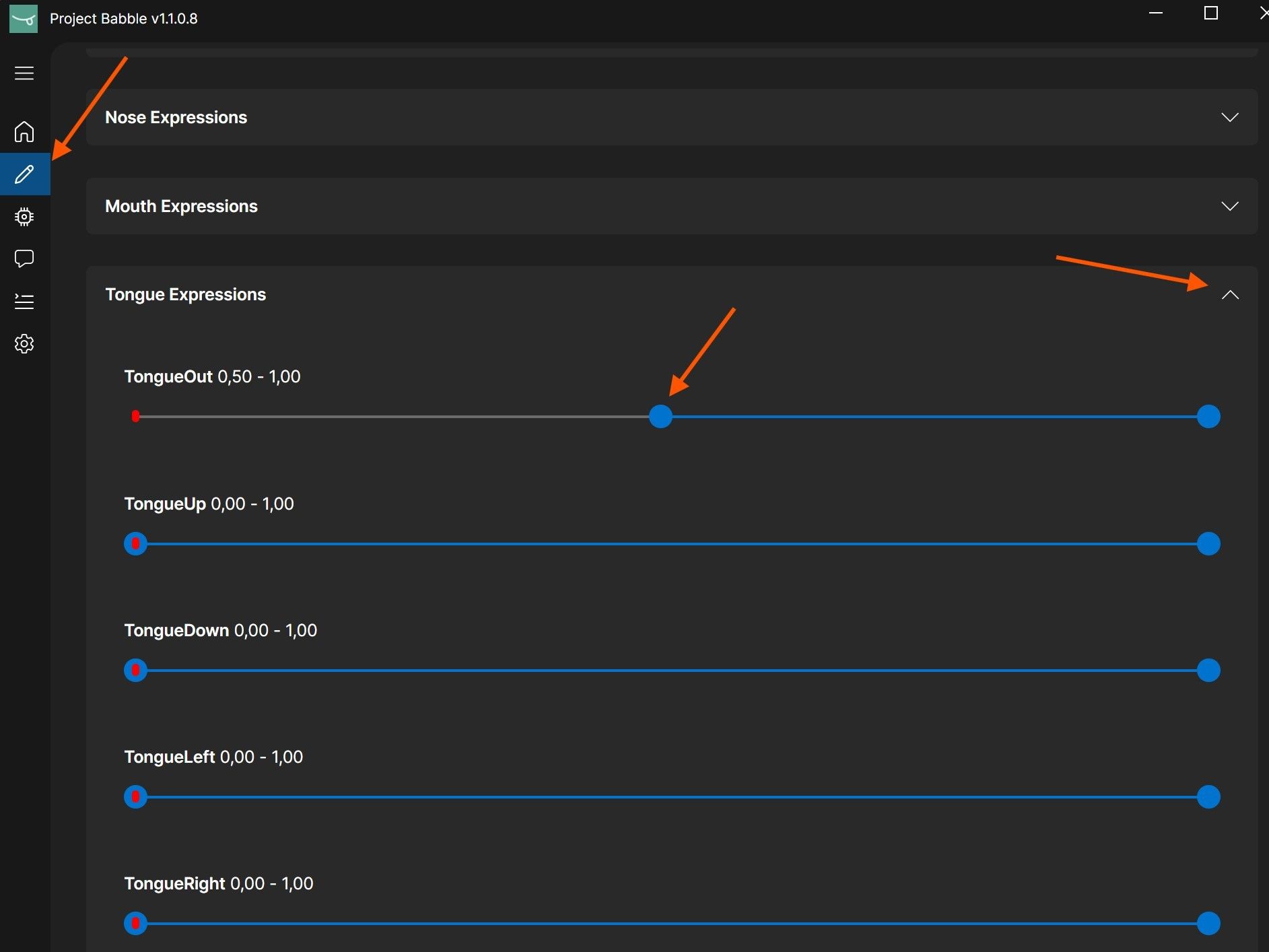This screenshot has width=1269, height=952.
Task: Click the TongueDown minimum slider handle
Action: (135, 670)
